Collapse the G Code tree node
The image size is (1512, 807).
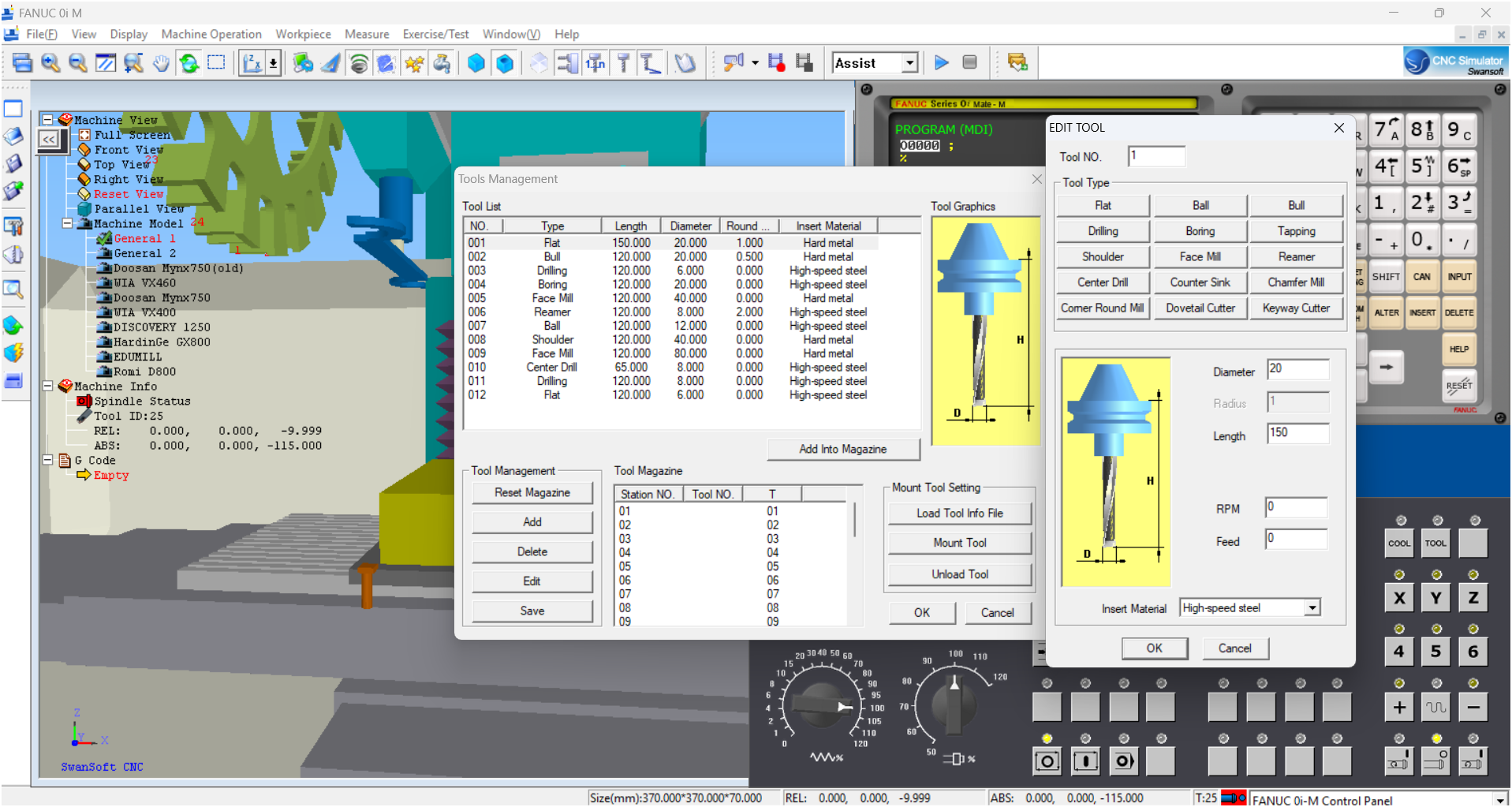(x=47, y=459)
